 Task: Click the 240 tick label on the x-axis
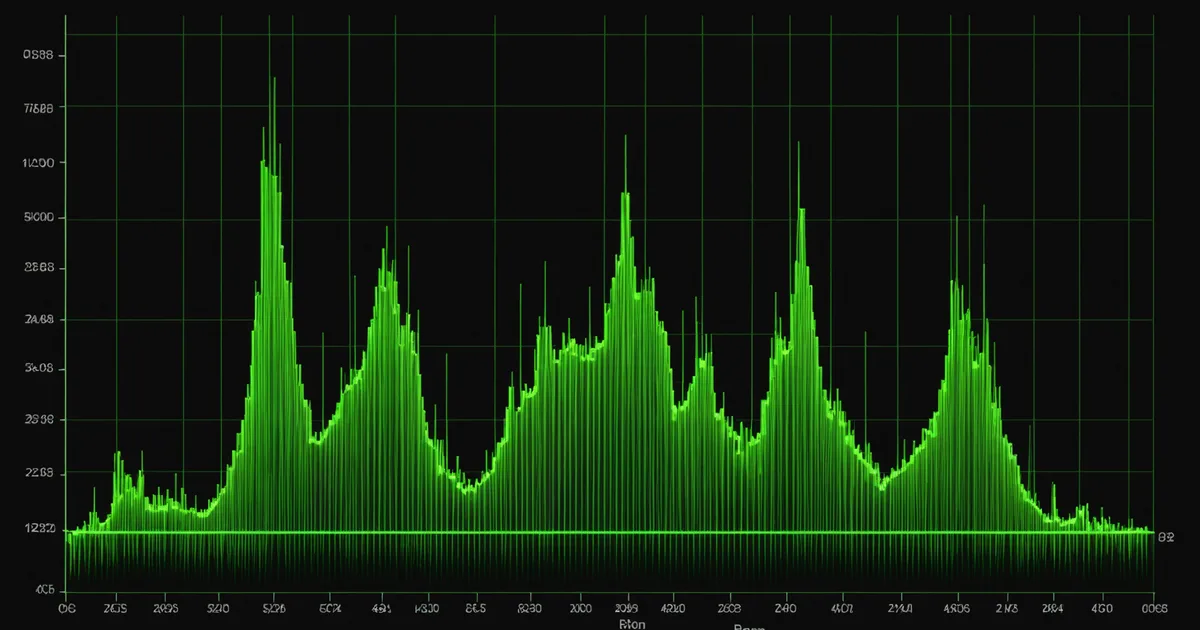click(787, 607)
